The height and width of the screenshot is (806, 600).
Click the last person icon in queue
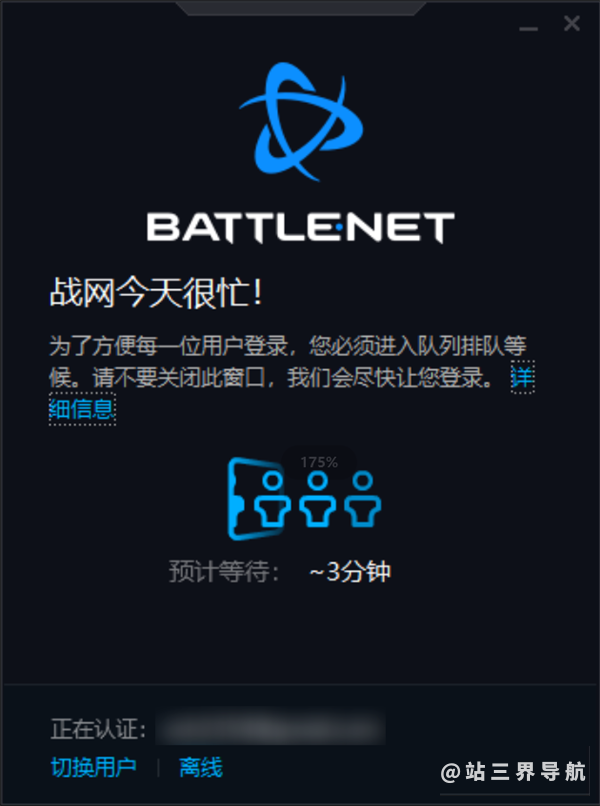(x=363, y=499)
